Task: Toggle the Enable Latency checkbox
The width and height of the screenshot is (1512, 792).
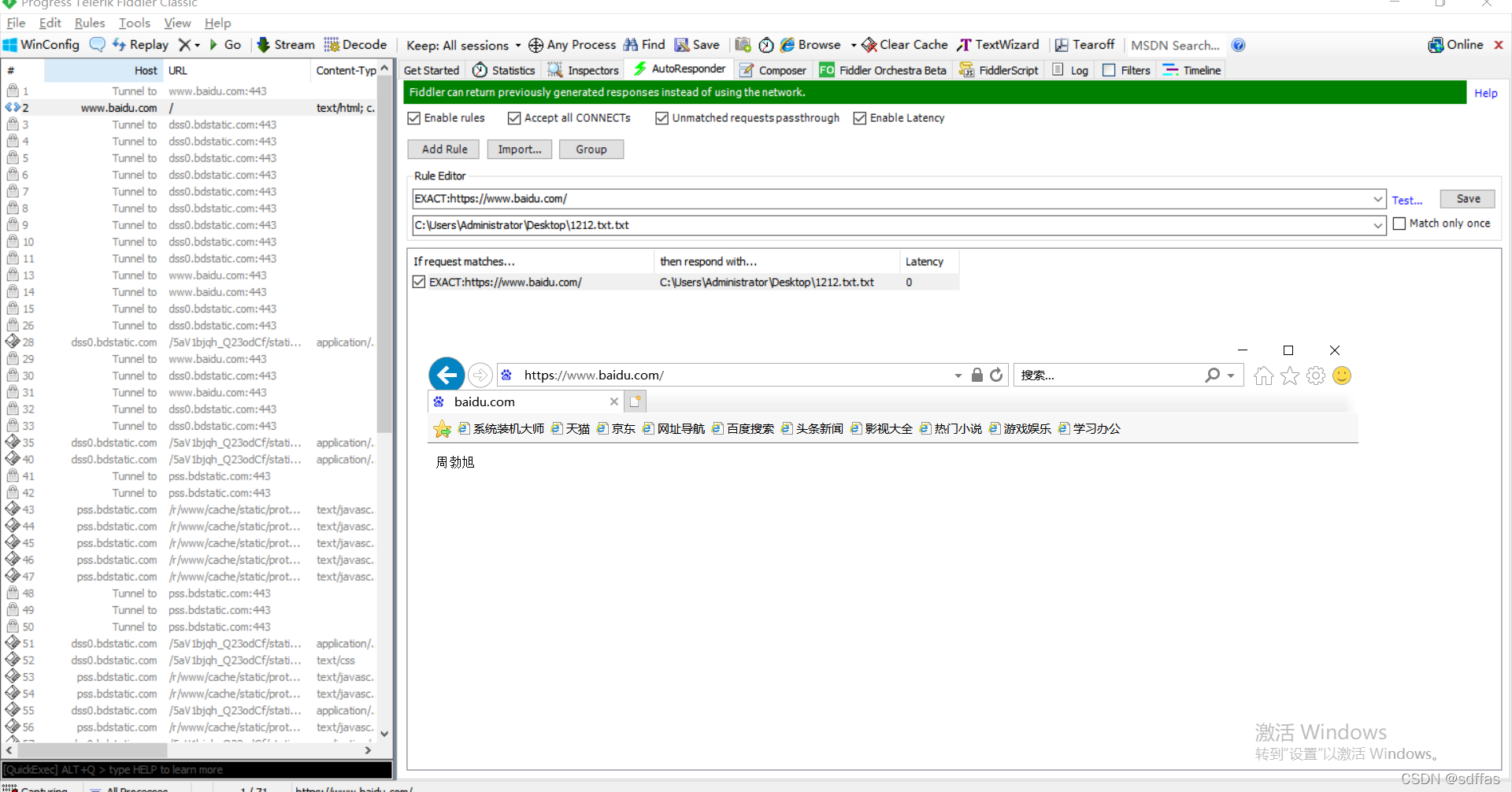Action: click(x=860, y=118)
